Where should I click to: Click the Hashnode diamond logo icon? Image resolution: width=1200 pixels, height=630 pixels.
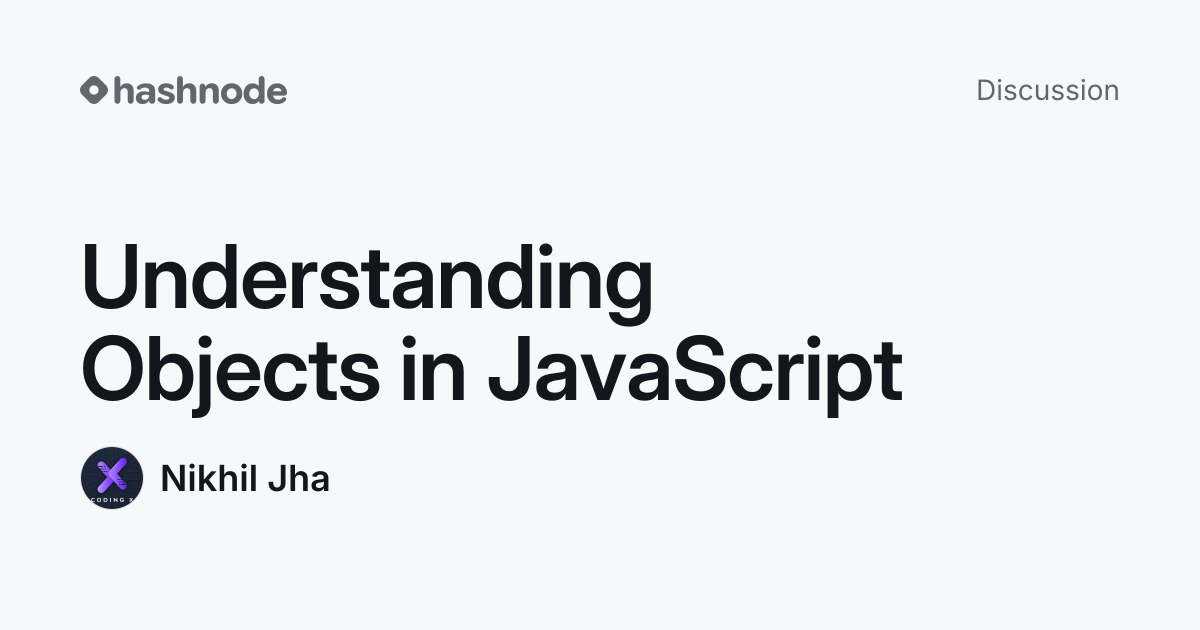tap(94, 90)
